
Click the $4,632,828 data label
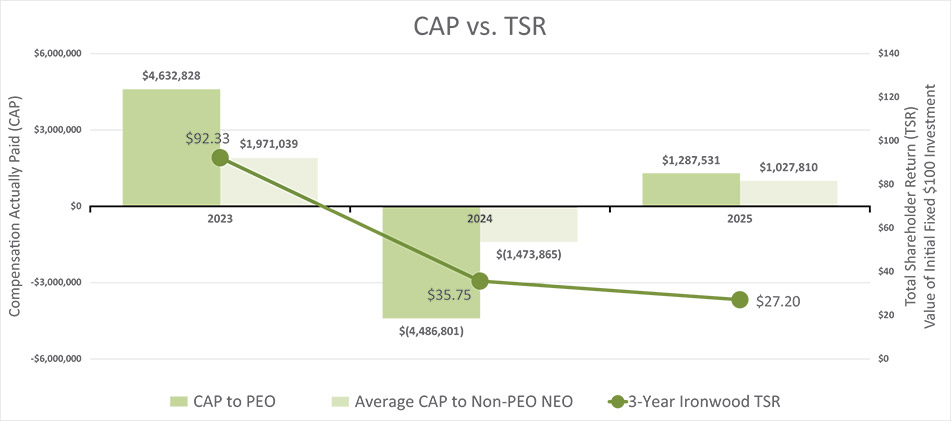(x=171, y=75)
